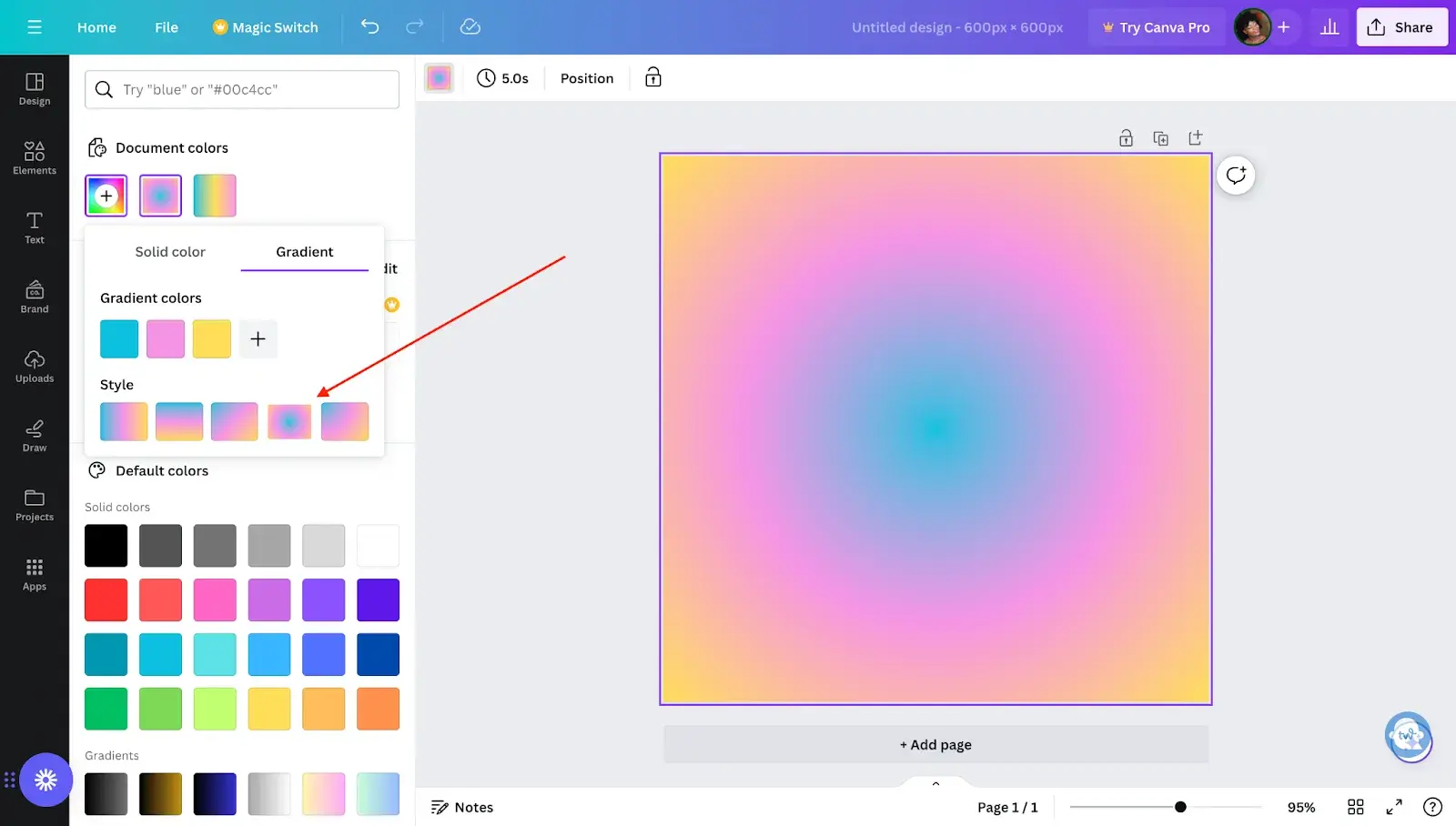The width and height of the screenshot is (1456, 826).
Task: Select radial gradient document color
Action: 160,196
